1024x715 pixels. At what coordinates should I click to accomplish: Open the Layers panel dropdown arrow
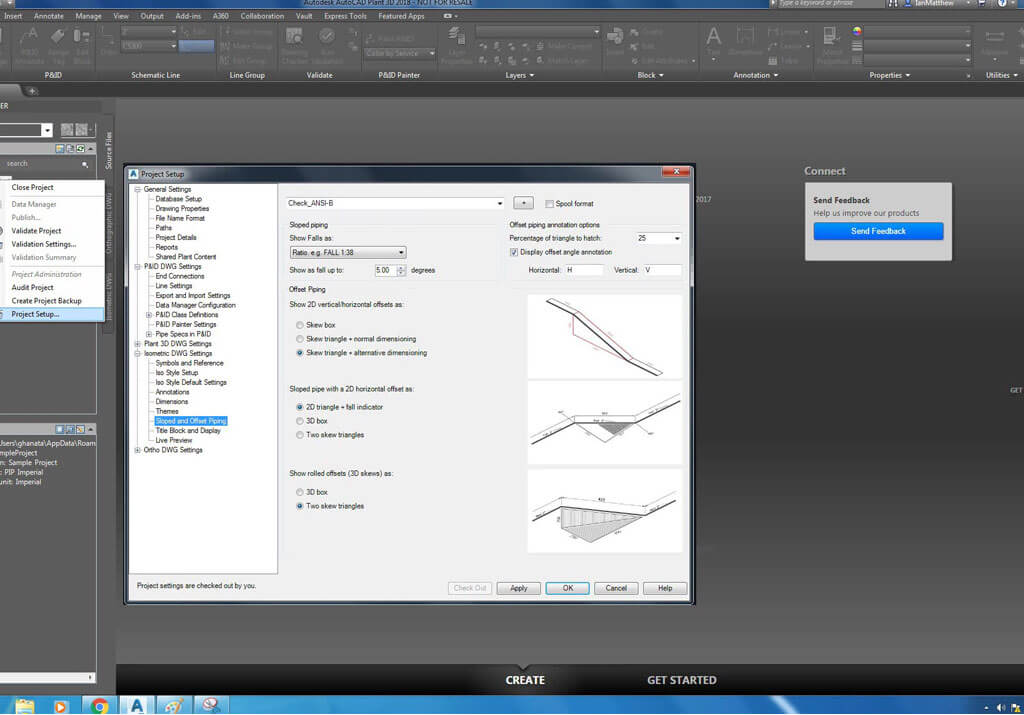[x=532, y=76]
